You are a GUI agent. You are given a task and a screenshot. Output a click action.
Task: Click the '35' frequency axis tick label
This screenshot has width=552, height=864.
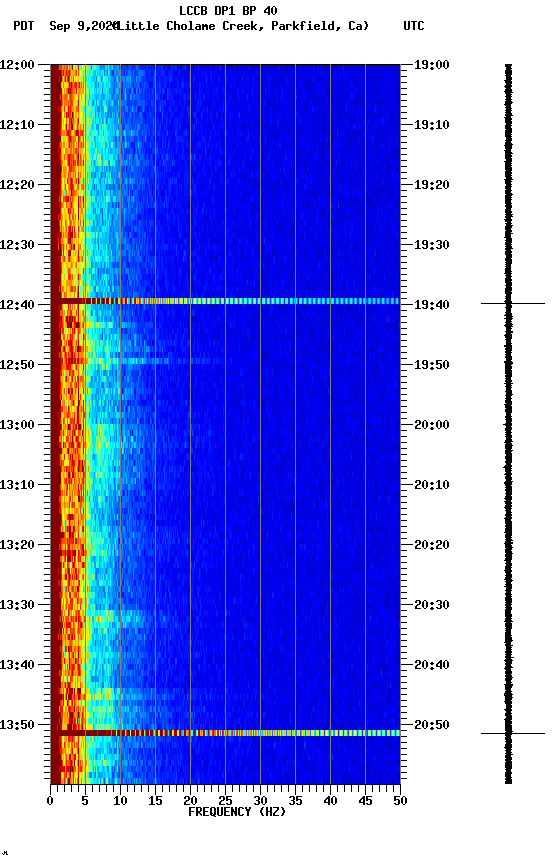point(295,801)
